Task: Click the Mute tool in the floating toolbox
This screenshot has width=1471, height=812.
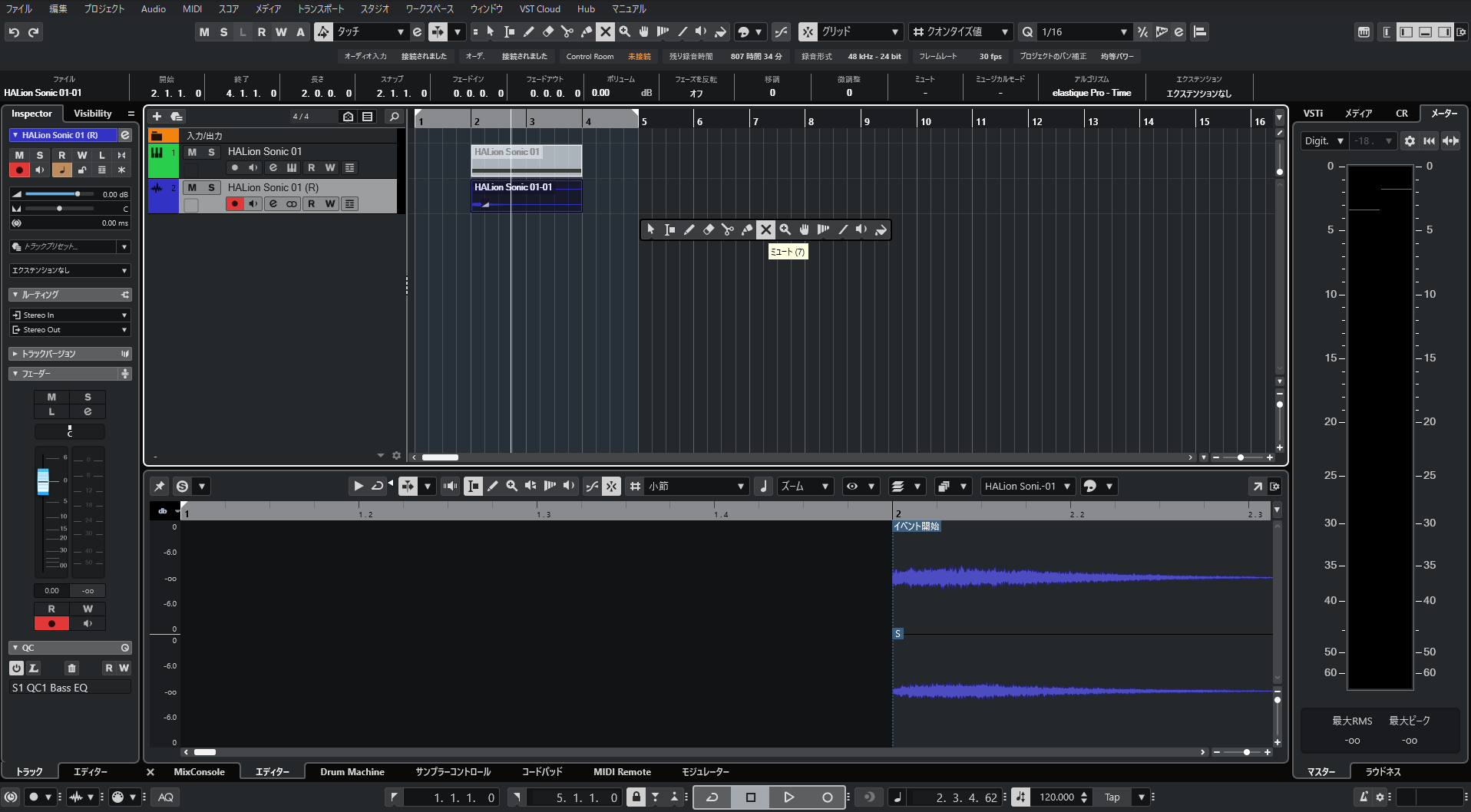Action: pyautogui.click(x=765, y=229)
